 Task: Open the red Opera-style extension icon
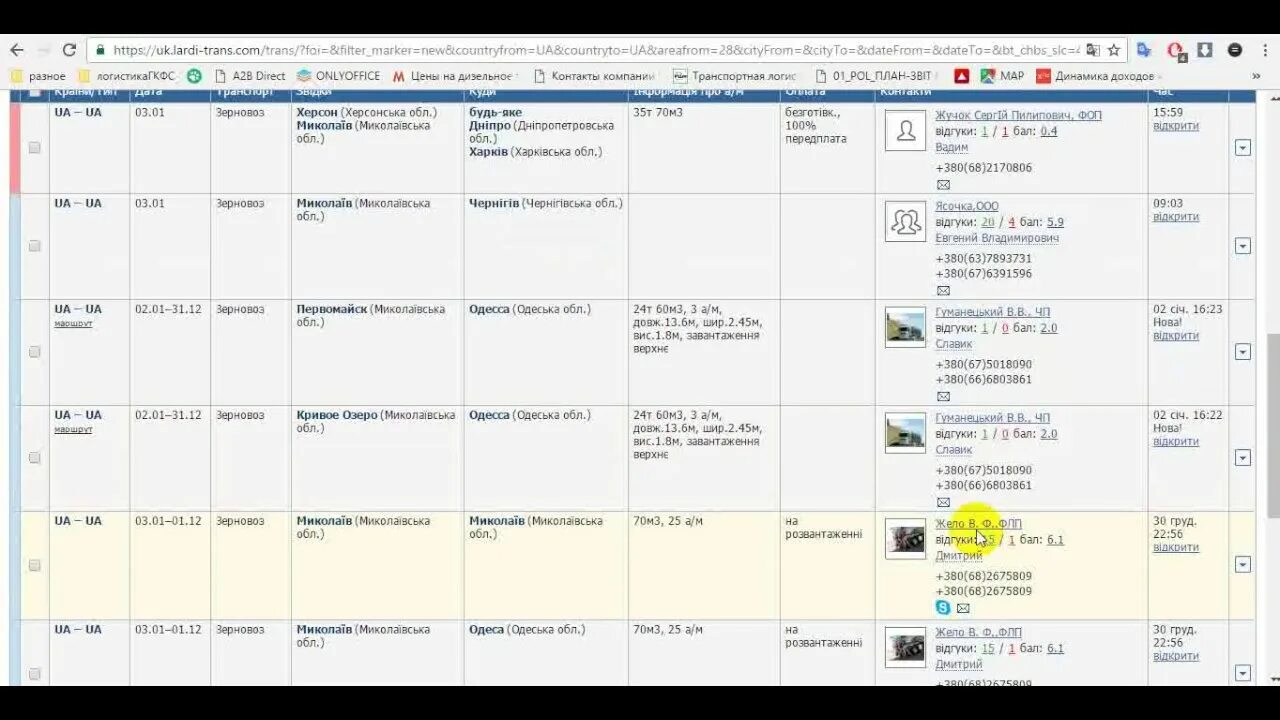[1176, 50]
